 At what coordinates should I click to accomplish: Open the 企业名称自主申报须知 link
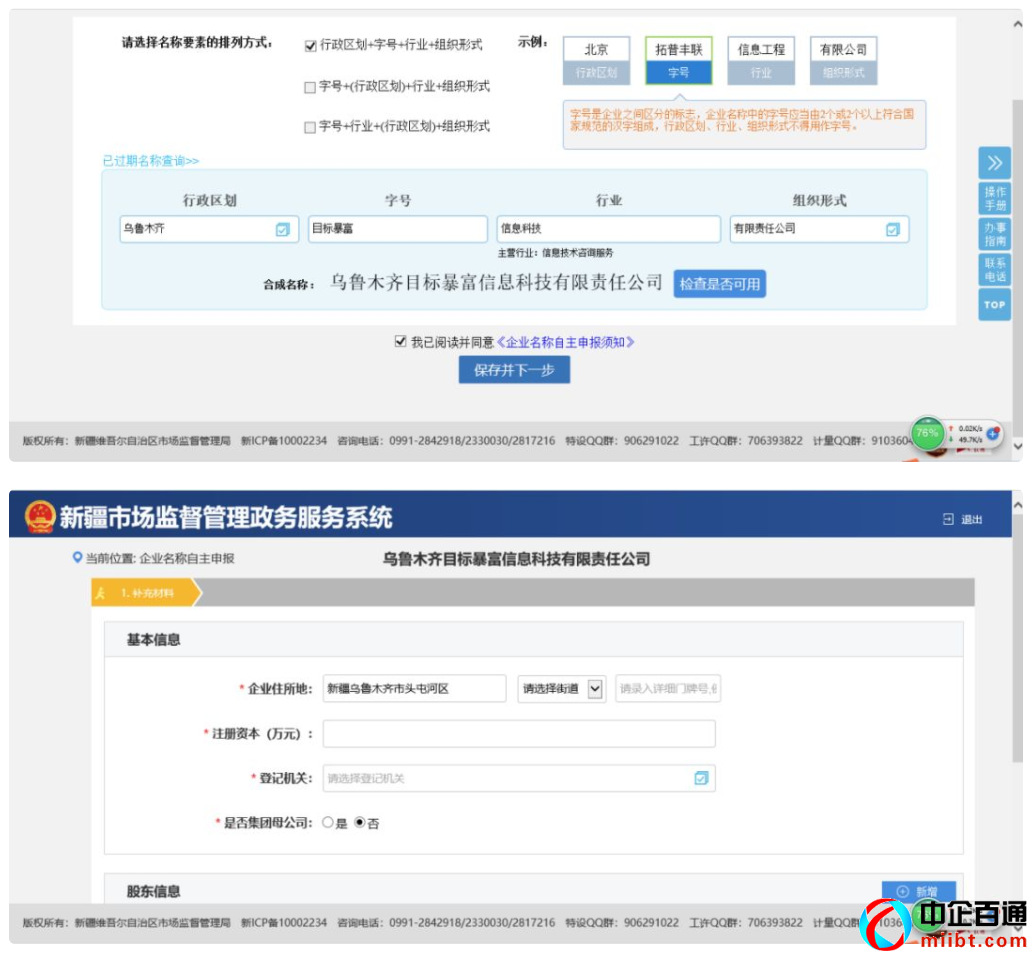[x=566, y=341]
